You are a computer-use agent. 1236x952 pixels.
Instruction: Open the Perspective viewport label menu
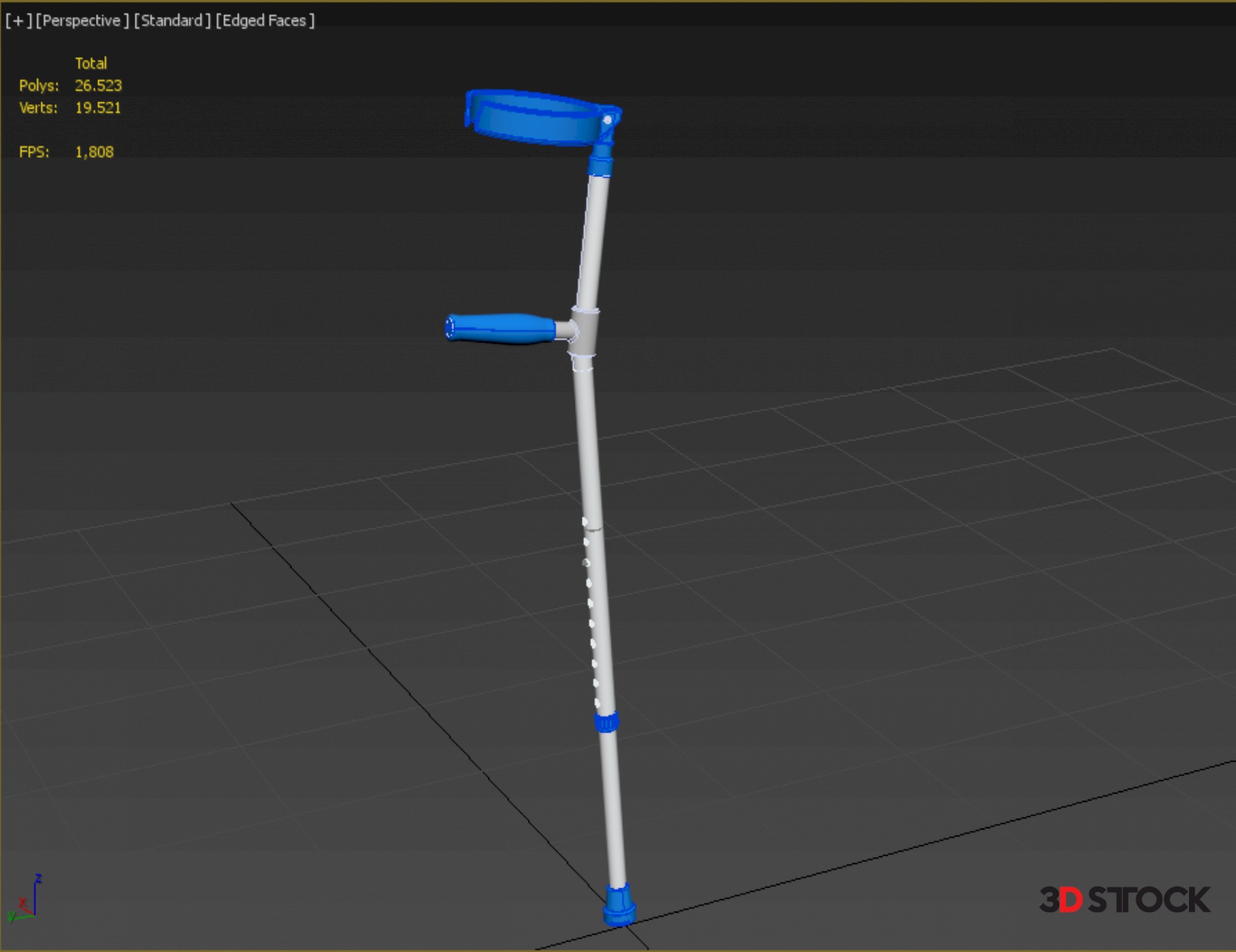pos(82,21)
